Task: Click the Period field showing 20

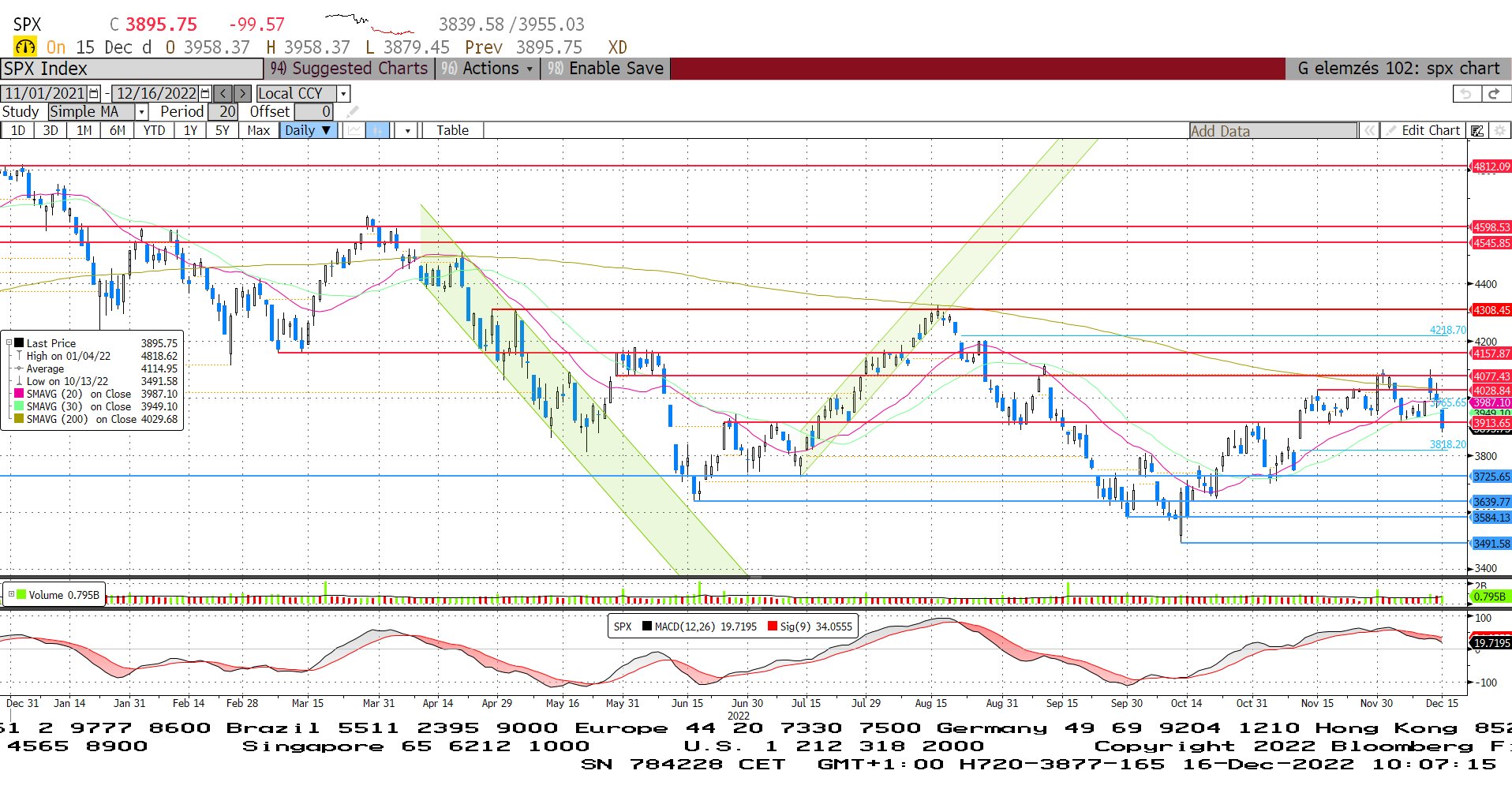Action: click(x=222, y=112)
